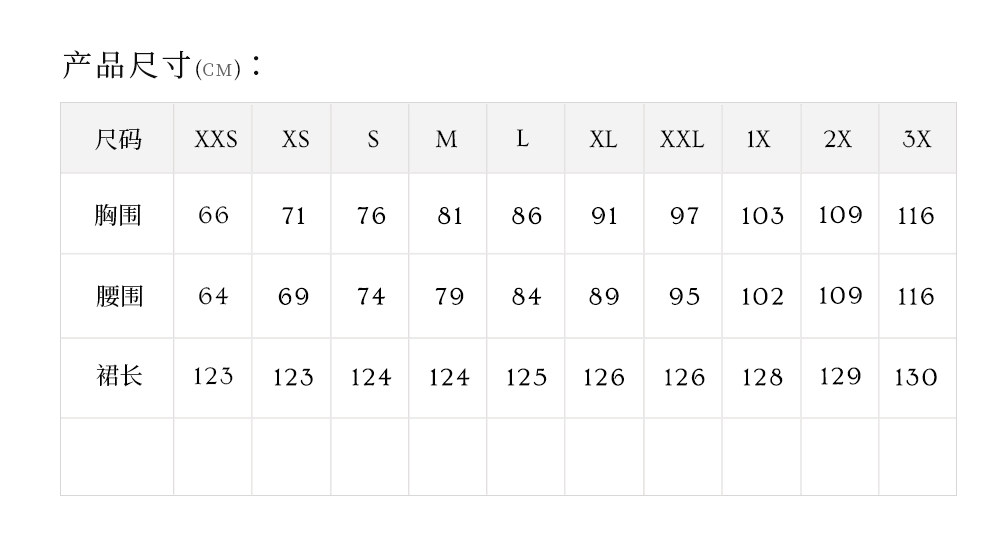Click the 产品尺寸 title text
This screenshot has height=557, width=1000.
pyautogui.click(x=126, y=66)
